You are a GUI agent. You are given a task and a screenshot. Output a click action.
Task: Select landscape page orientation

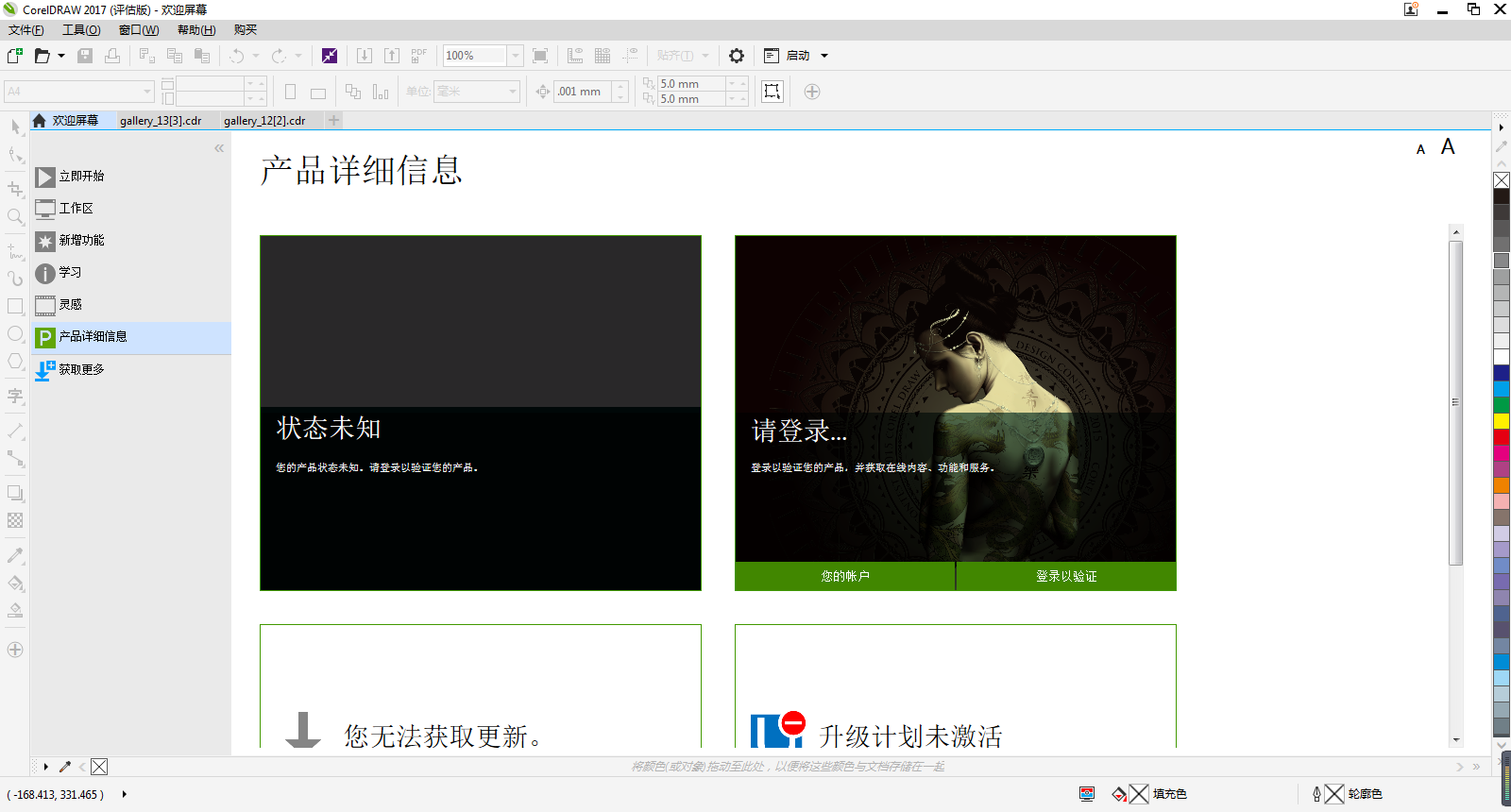[318, 93]
